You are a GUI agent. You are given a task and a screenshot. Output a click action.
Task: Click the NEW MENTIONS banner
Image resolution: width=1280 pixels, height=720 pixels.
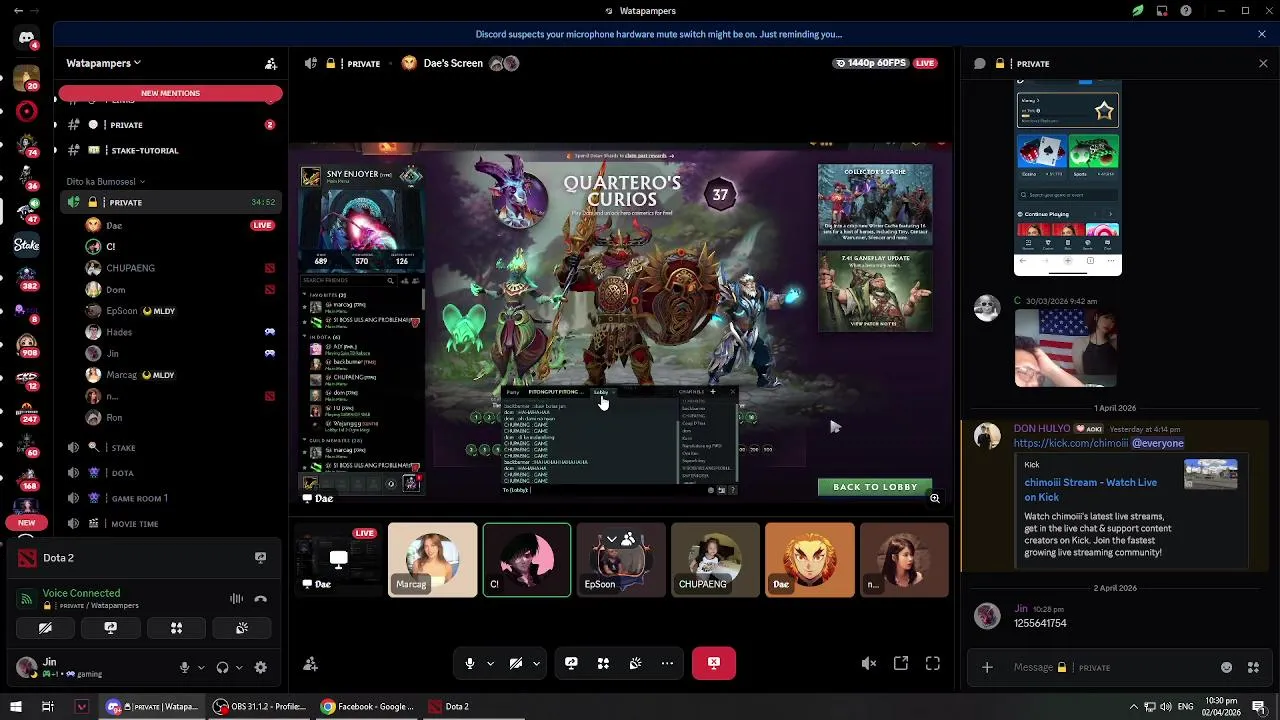click(x=170, y=93)
